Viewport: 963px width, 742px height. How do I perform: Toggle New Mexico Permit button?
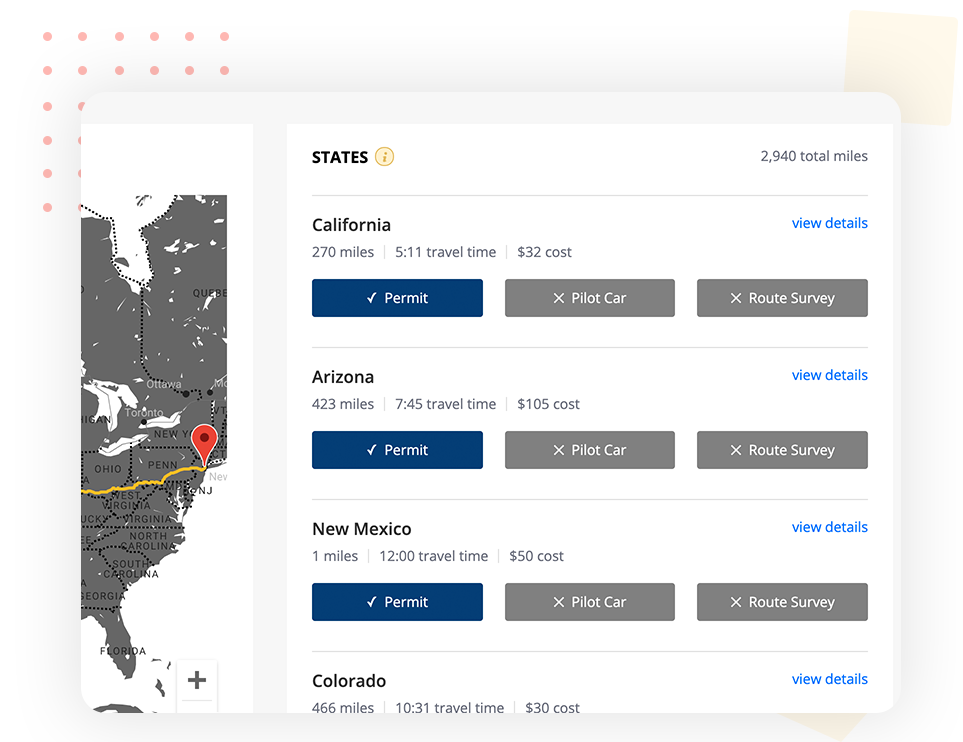397,602
